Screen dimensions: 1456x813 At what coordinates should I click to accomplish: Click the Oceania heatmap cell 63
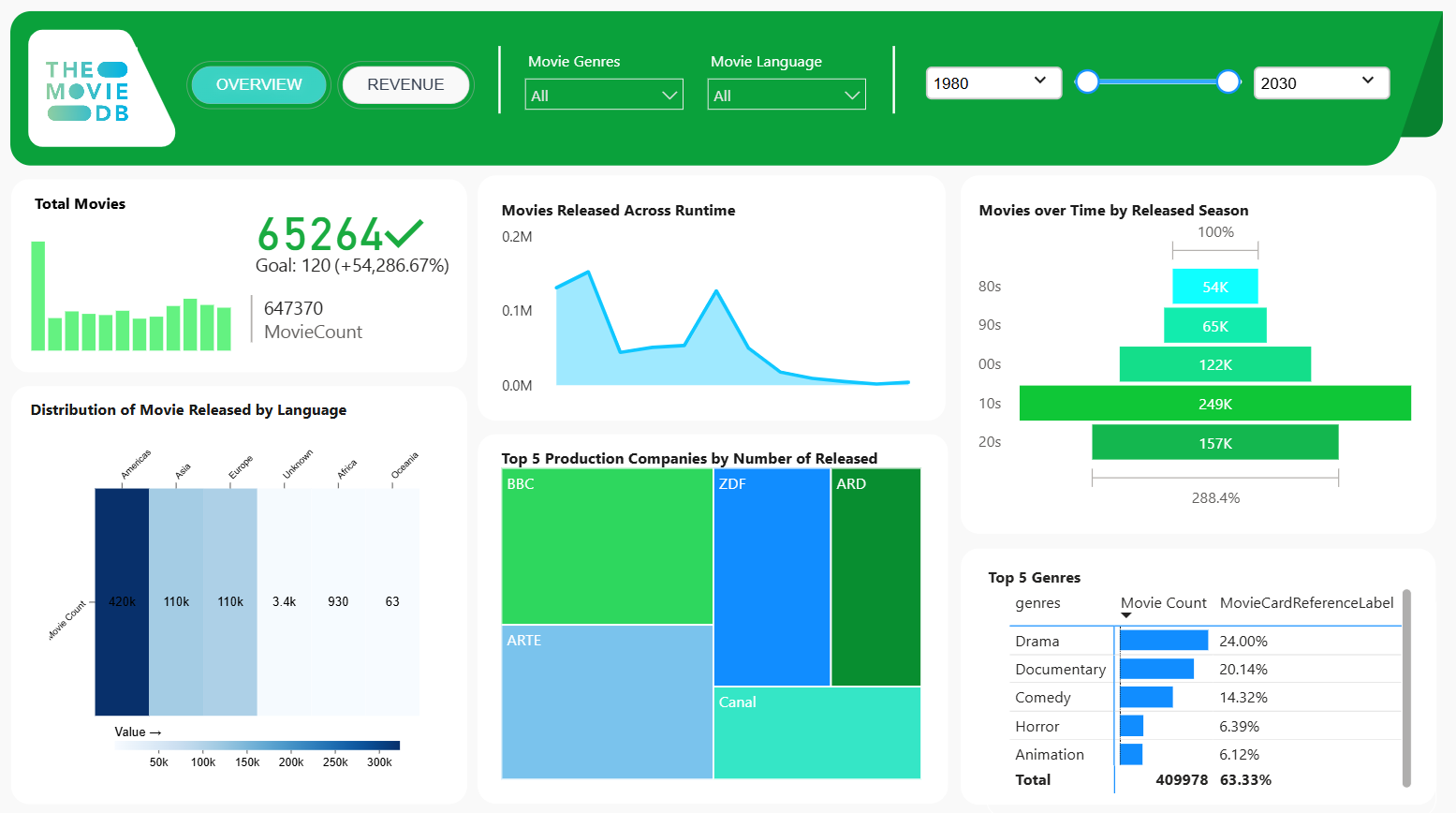pyautogui.click(x=392, y=601)
